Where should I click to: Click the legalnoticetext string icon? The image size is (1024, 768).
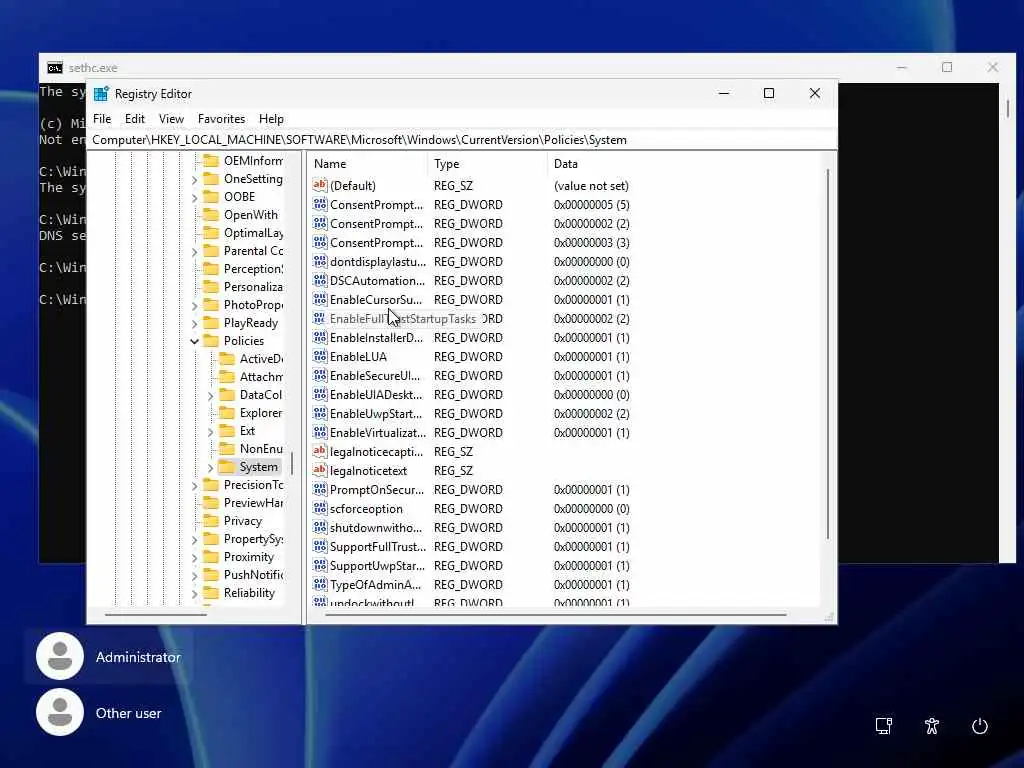click(319, 470)
